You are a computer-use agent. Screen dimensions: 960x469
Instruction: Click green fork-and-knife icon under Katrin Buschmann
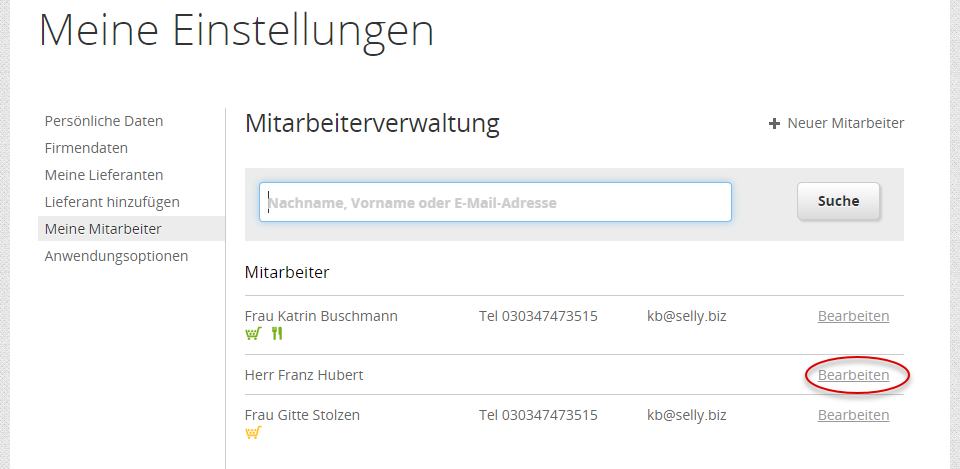click(x=277, y=333)
